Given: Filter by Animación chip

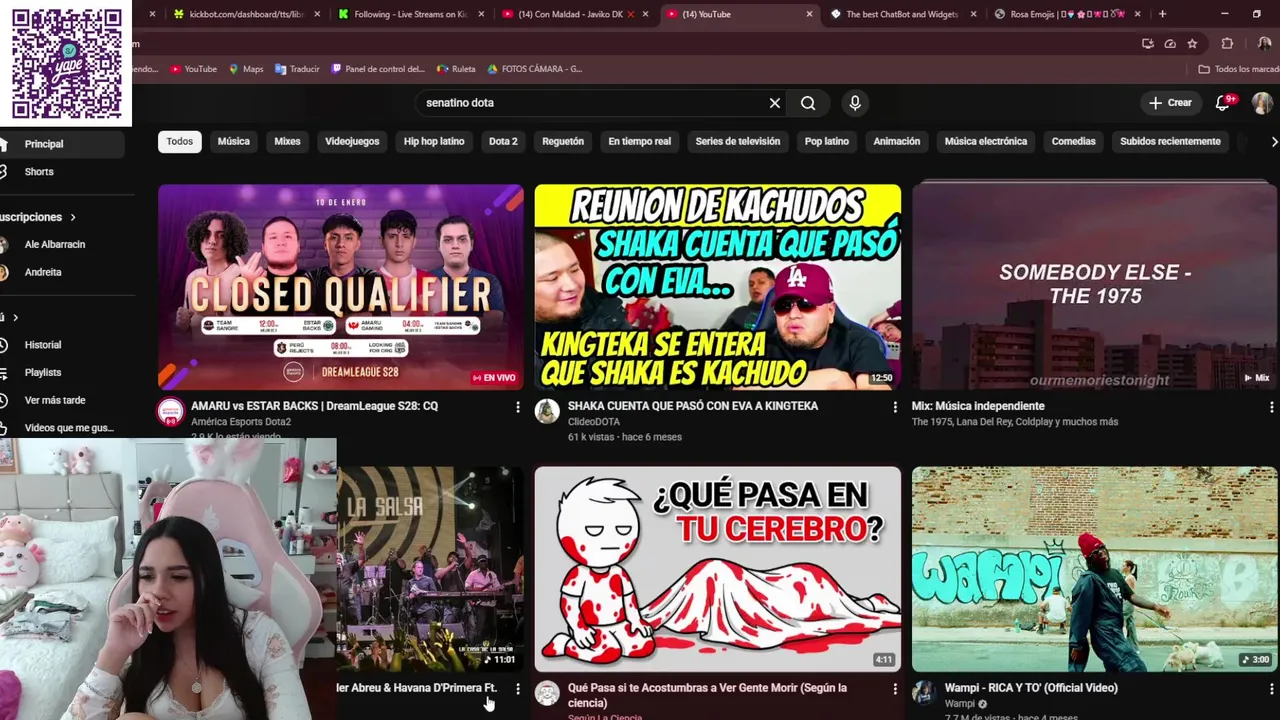Looking at the screenshot, I should pos(897,141).
